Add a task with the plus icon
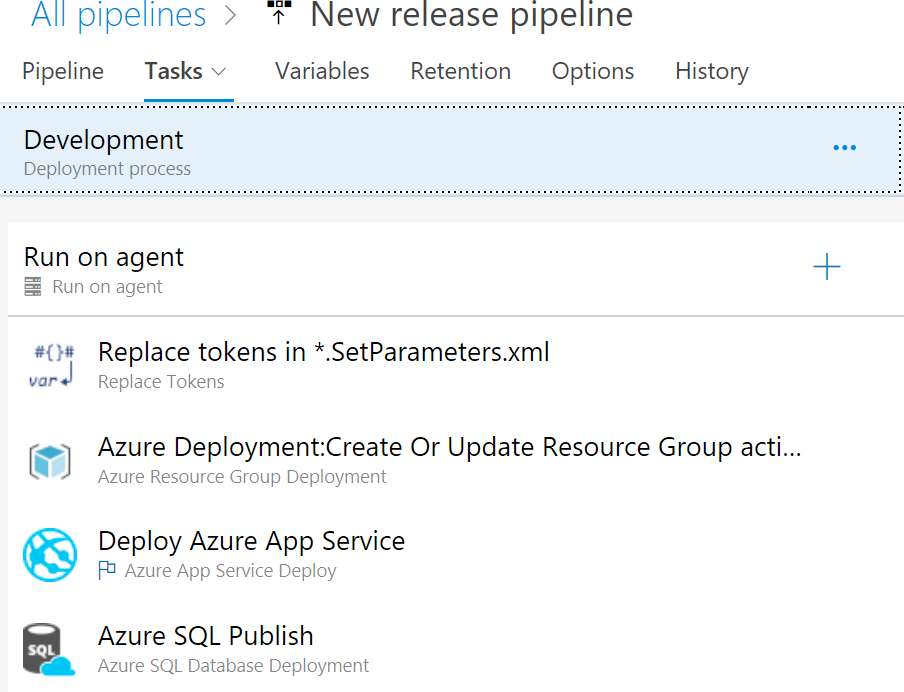 pos(827,267)
